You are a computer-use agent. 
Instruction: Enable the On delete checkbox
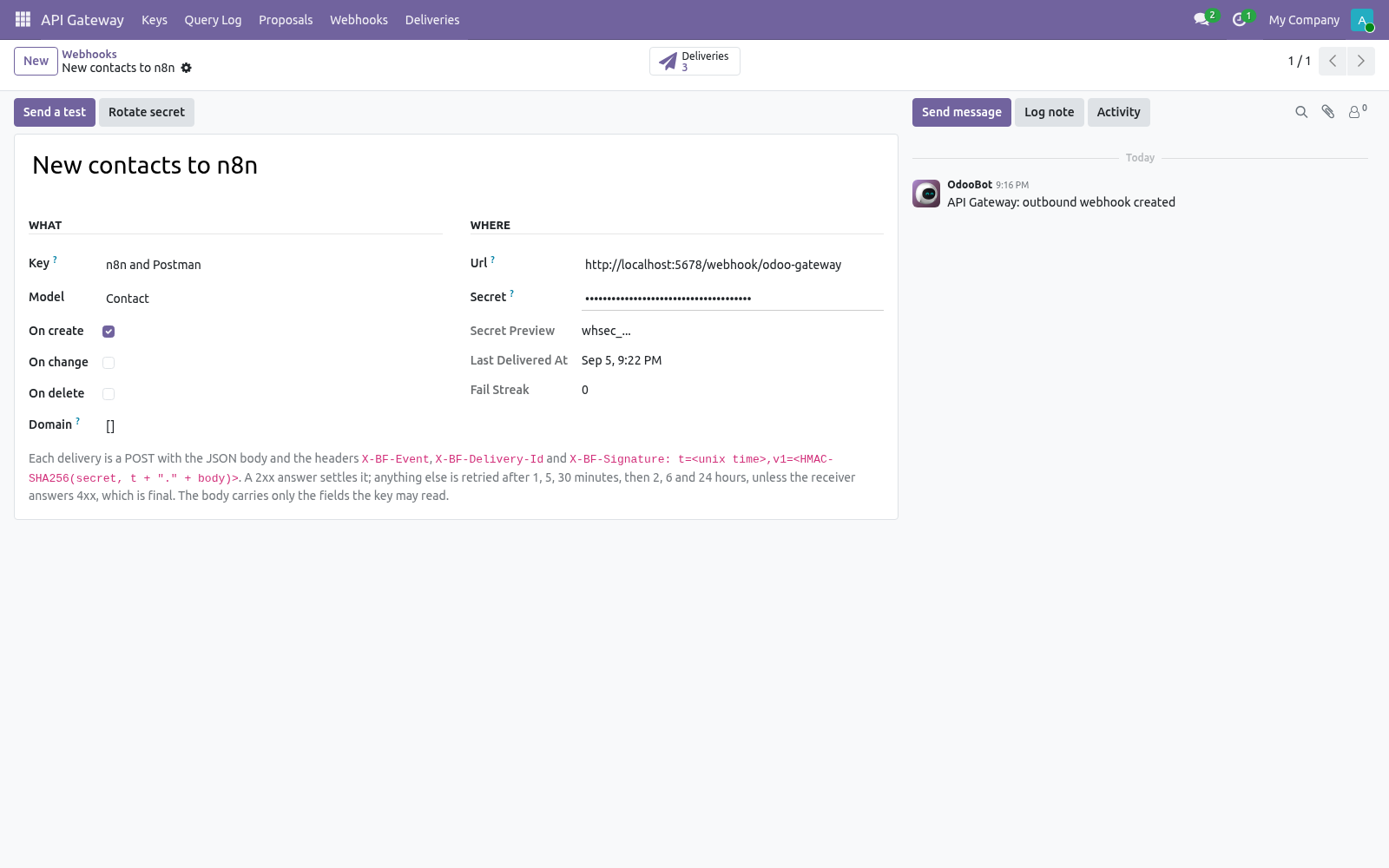[x=109, y=394]
